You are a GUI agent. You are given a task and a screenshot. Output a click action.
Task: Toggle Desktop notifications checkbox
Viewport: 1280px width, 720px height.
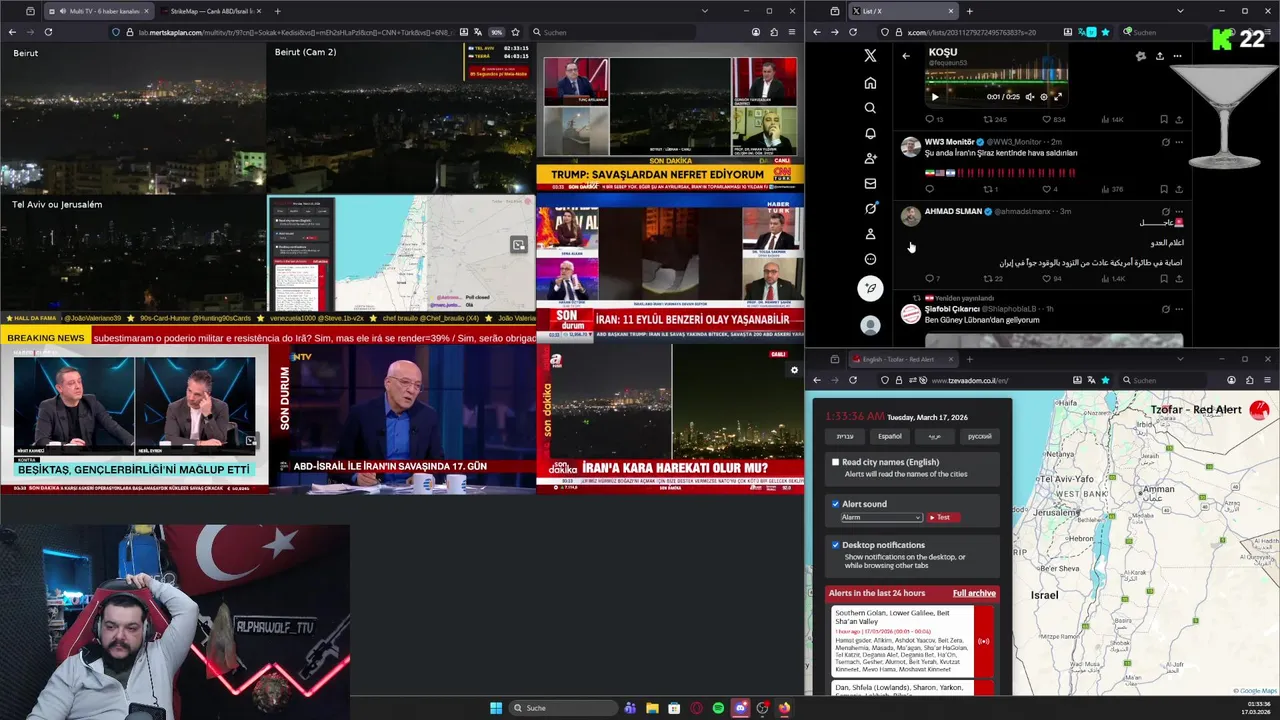pyautogui.click(x=835, y=545)
